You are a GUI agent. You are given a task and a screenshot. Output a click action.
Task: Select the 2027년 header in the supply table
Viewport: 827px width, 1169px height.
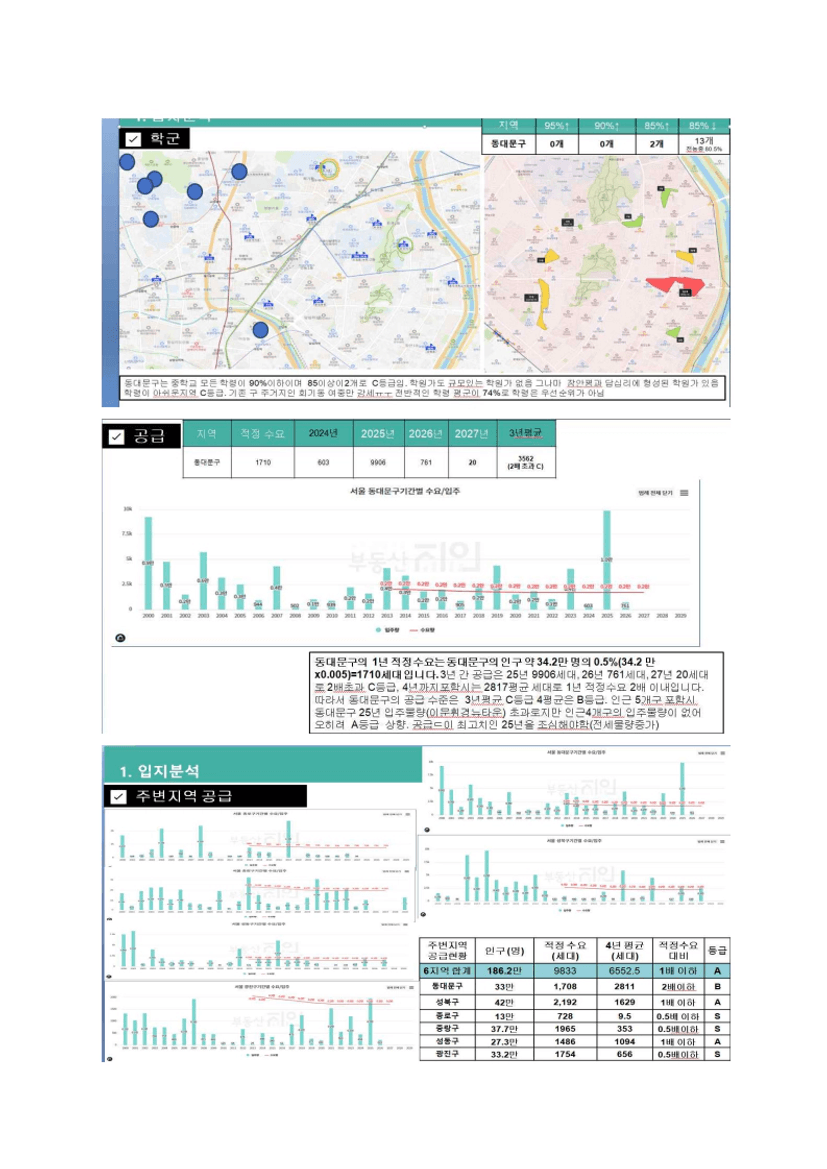coord(472,434)
